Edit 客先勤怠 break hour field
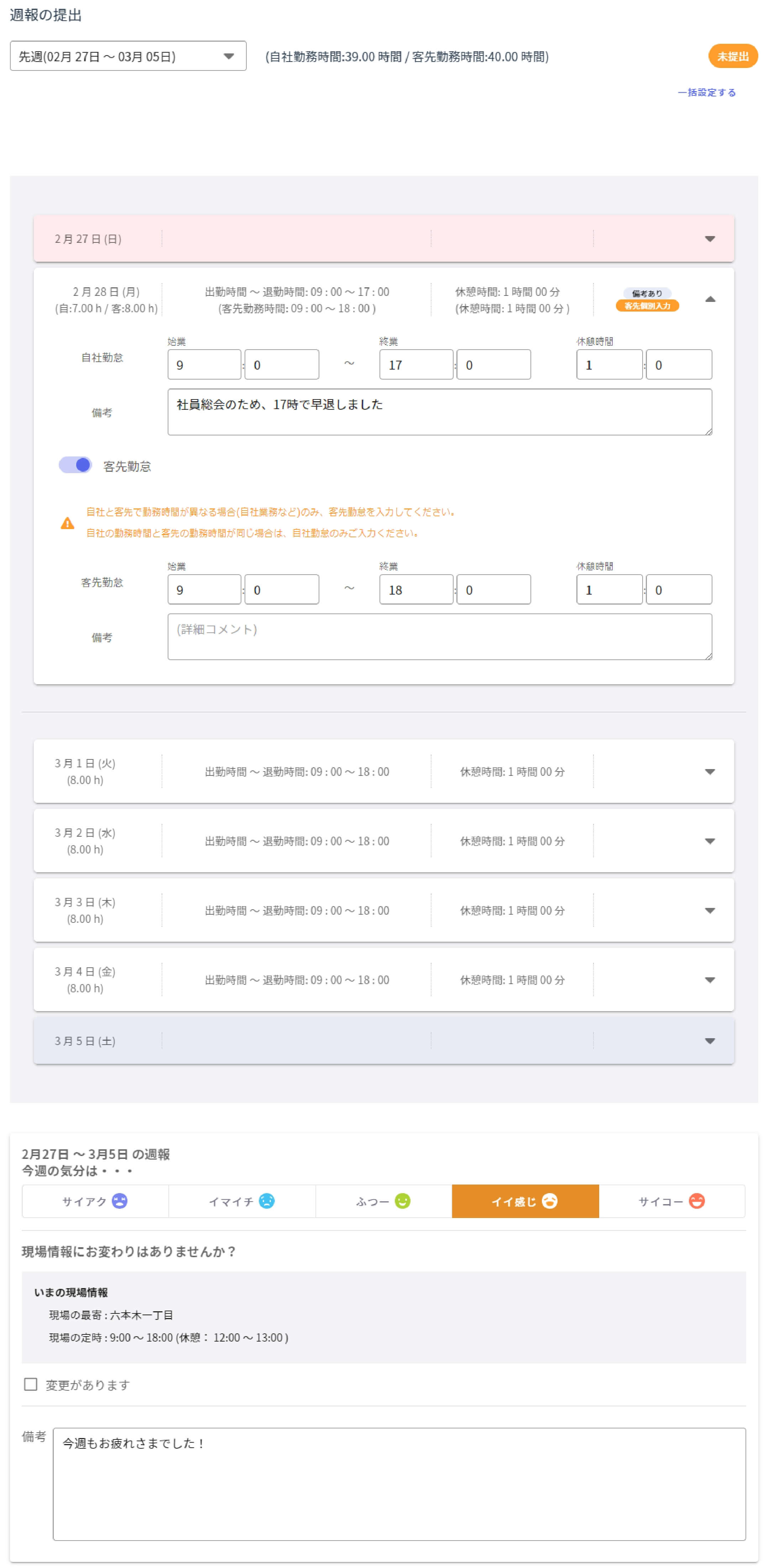Screen dimensions: 769x1568 [x=610, y=589]
